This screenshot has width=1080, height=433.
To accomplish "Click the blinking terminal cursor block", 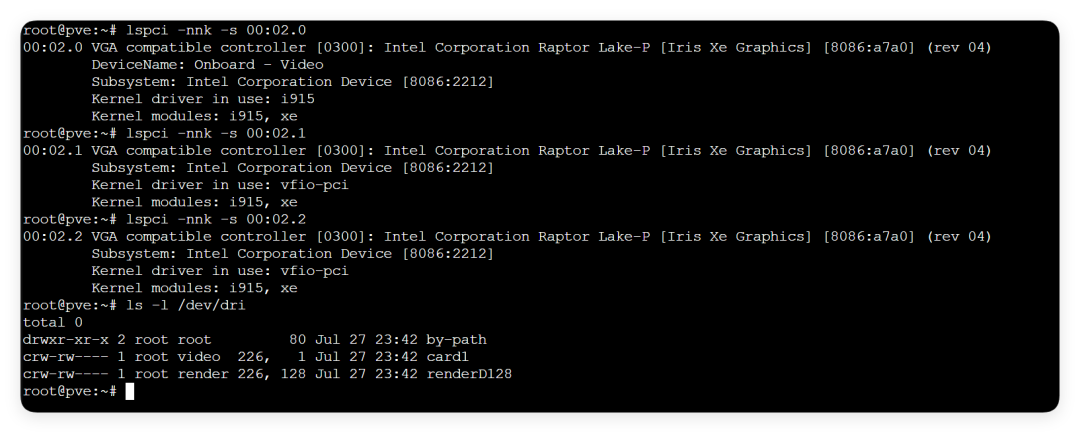I will pos(130,392).
